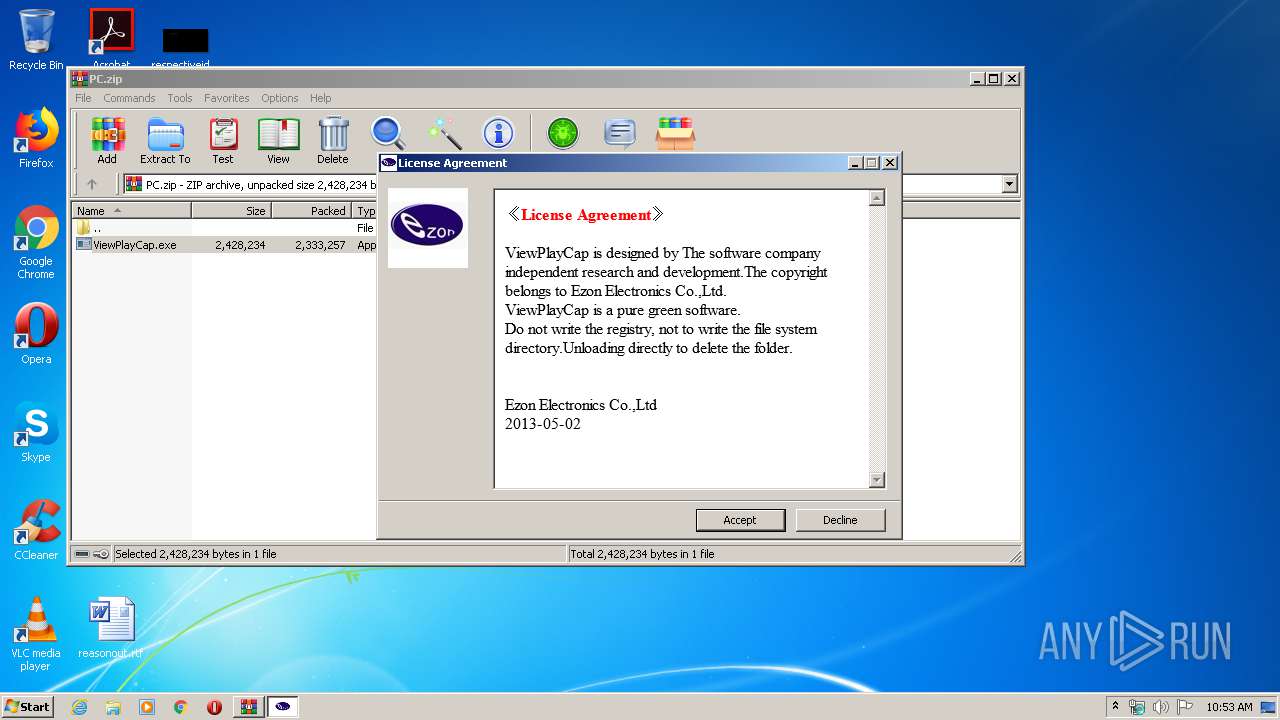Click Chrome icon in taskbar
1280x720 pixels.
180,707
